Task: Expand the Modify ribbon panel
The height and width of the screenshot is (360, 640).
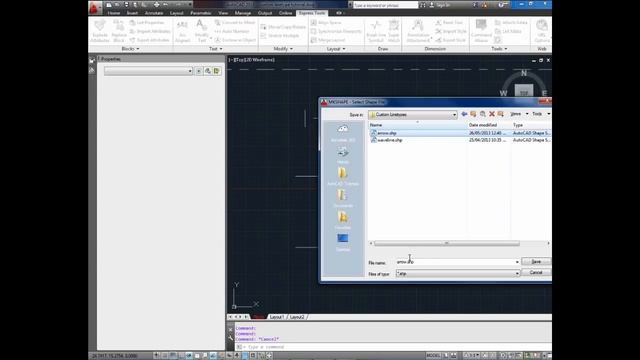Action: (283, 49)
